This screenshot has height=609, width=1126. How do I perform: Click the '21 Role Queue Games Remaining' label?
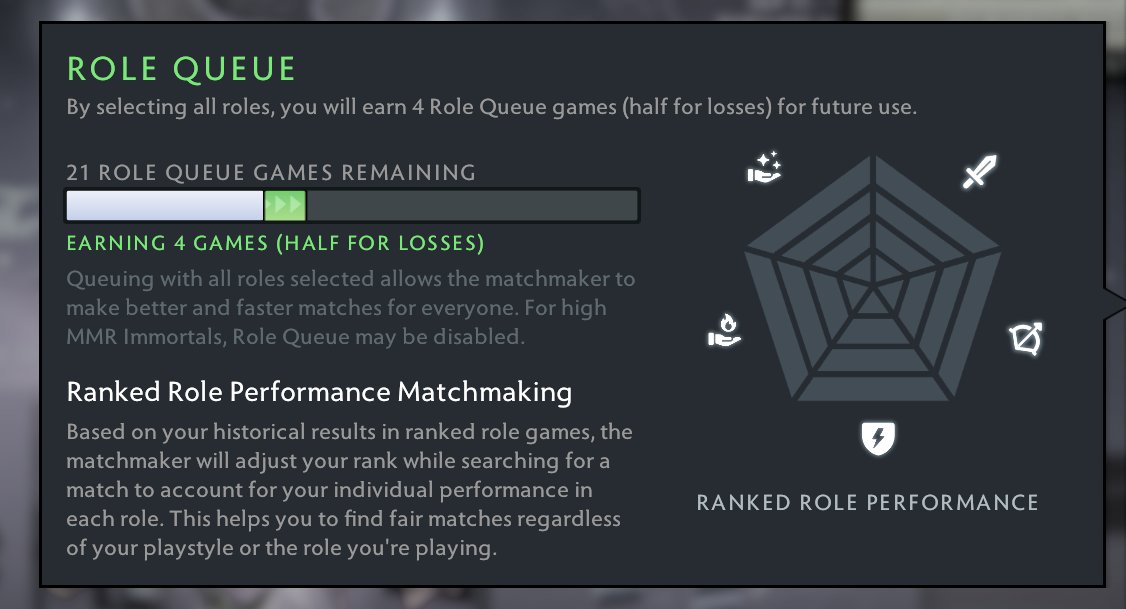[271, 172]
